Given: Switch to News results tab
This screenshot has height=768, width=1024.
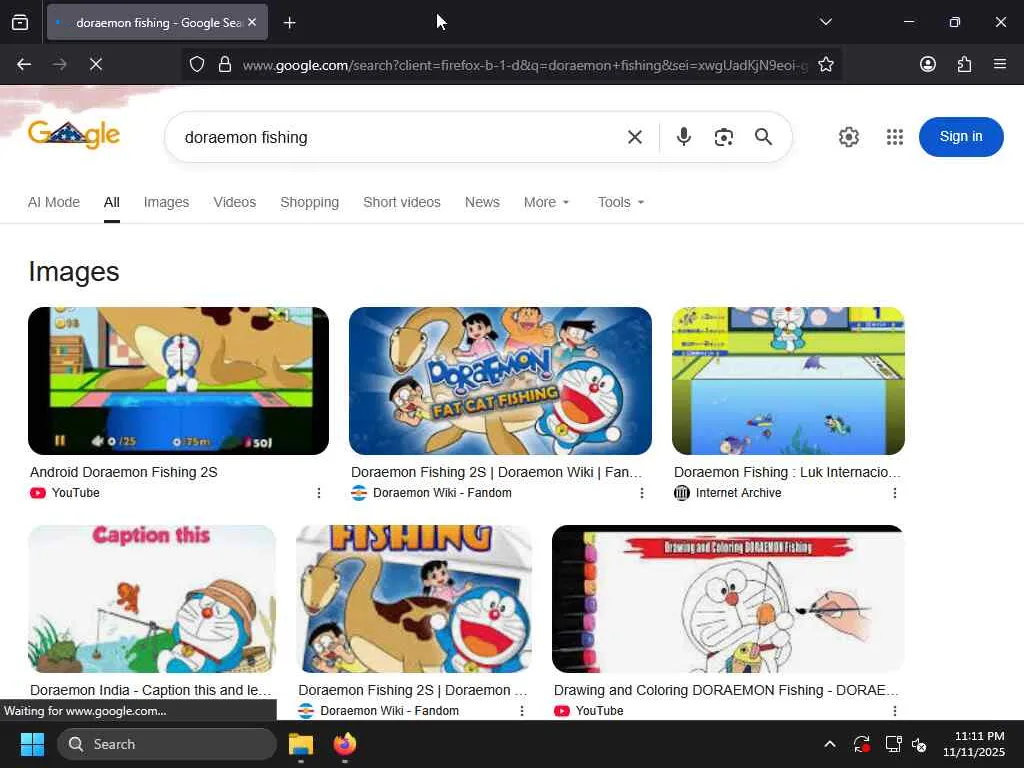Looking at the screenshot, I should pyautogui.click(x=482, y=202).
